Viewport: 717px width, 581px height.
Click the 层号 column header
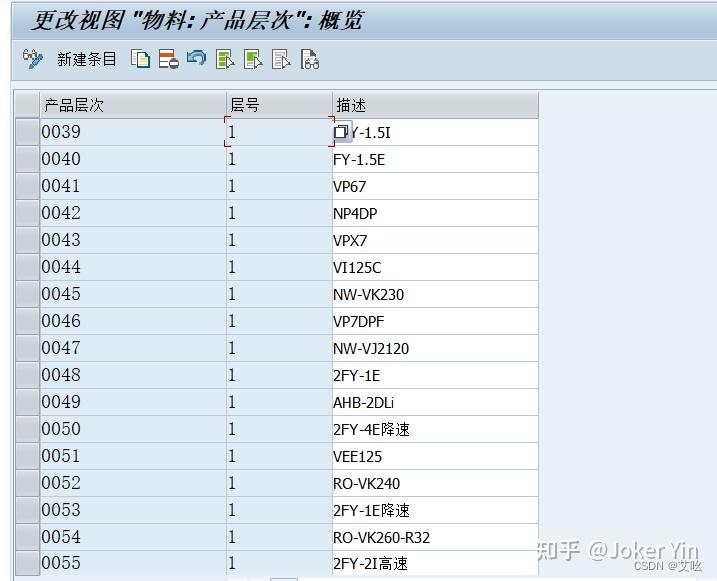(279, 105)
